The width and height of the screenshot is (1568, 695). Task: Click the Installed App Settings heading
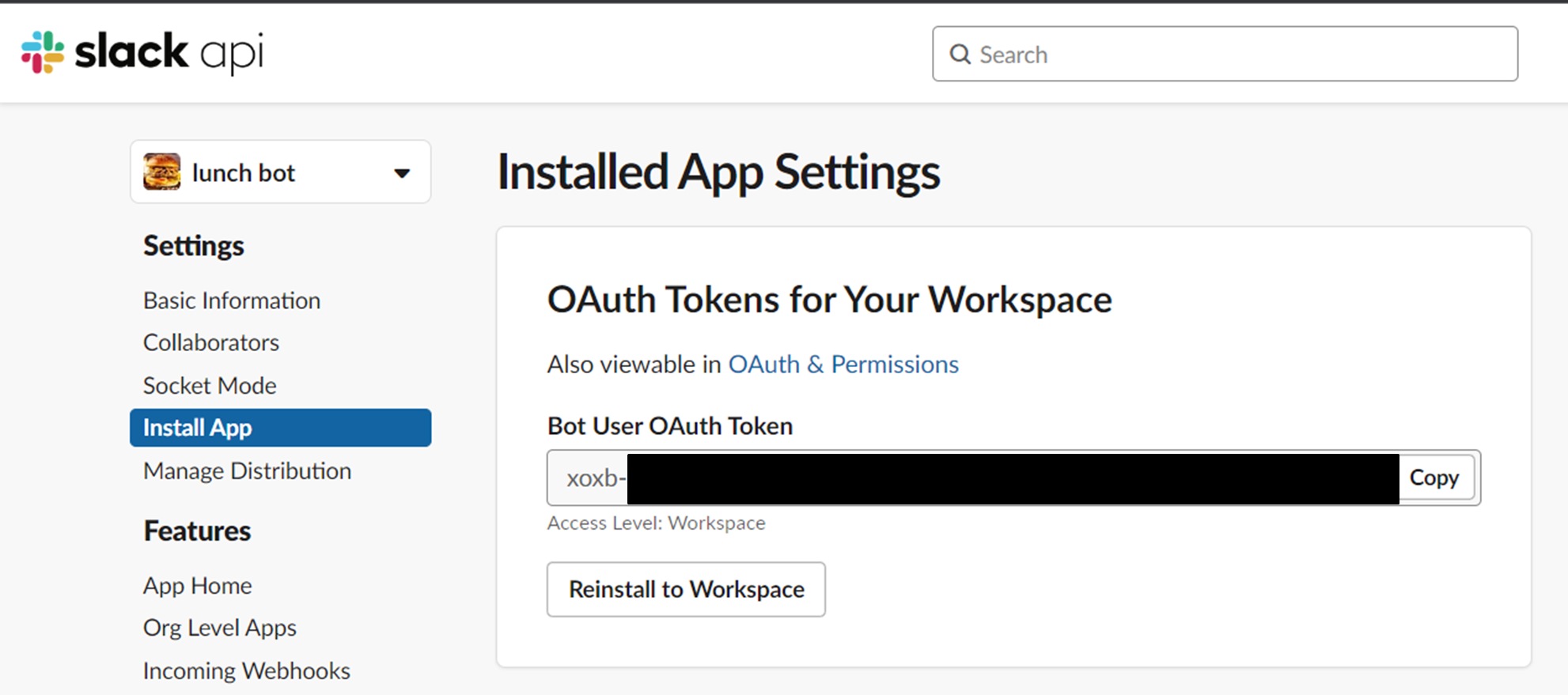tap(718, 172)
